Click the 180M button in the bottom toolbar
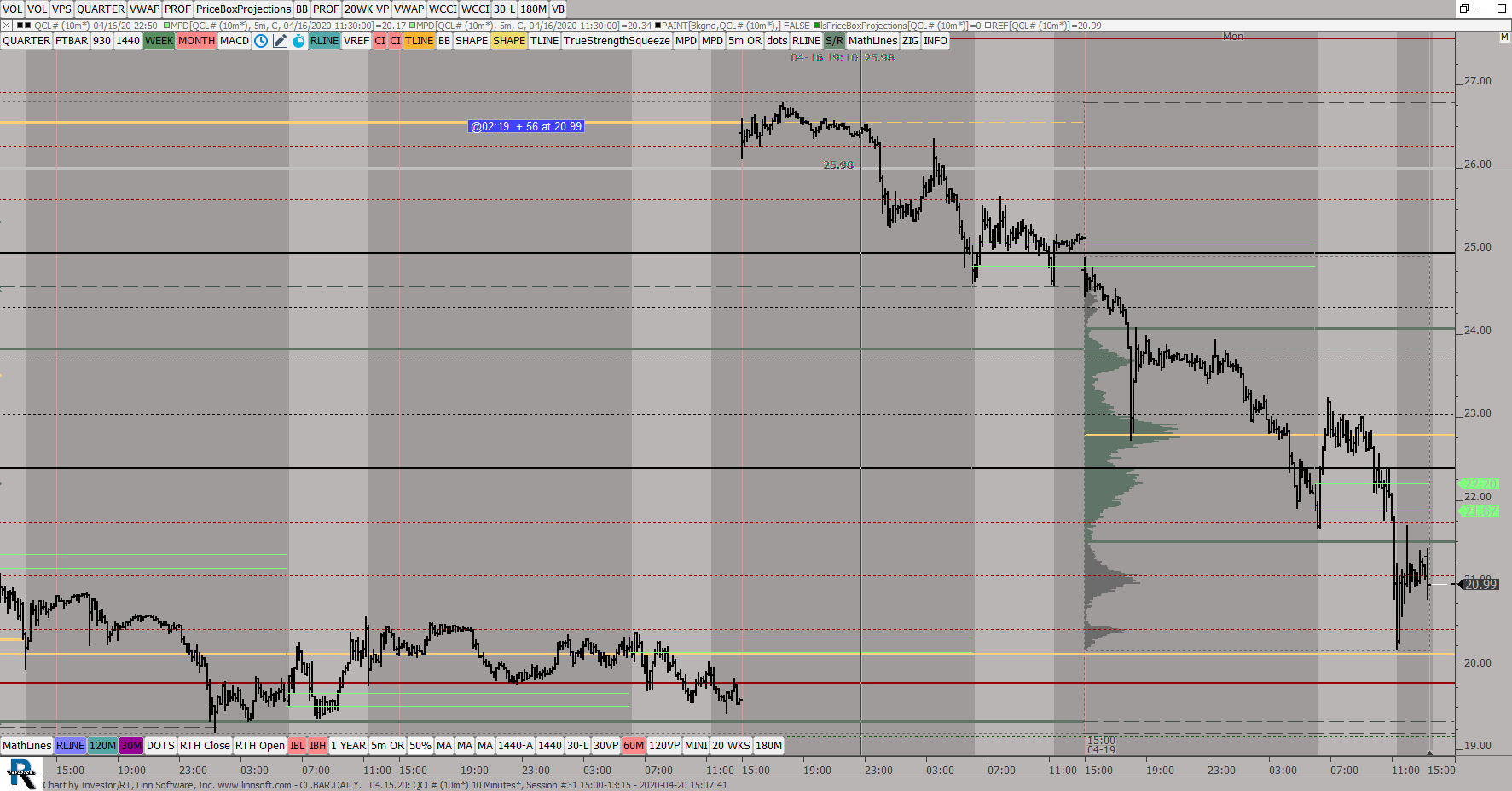1512x791 pixels. 768,746
